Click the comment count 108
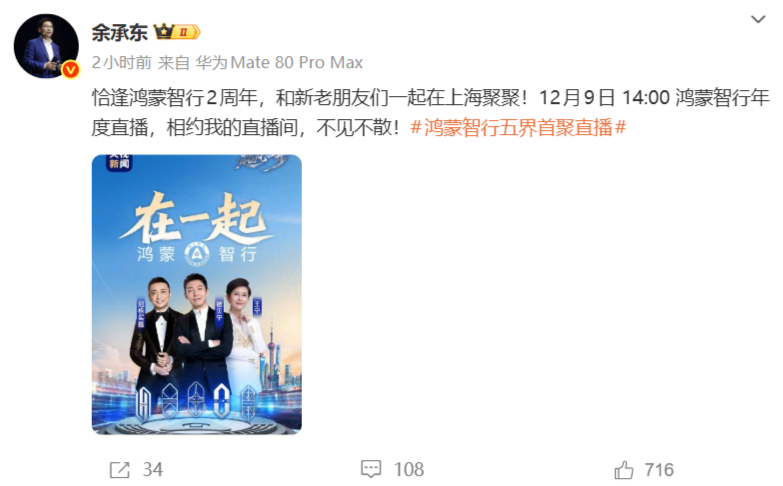783x486 pixels. click(x=409, y=469)
